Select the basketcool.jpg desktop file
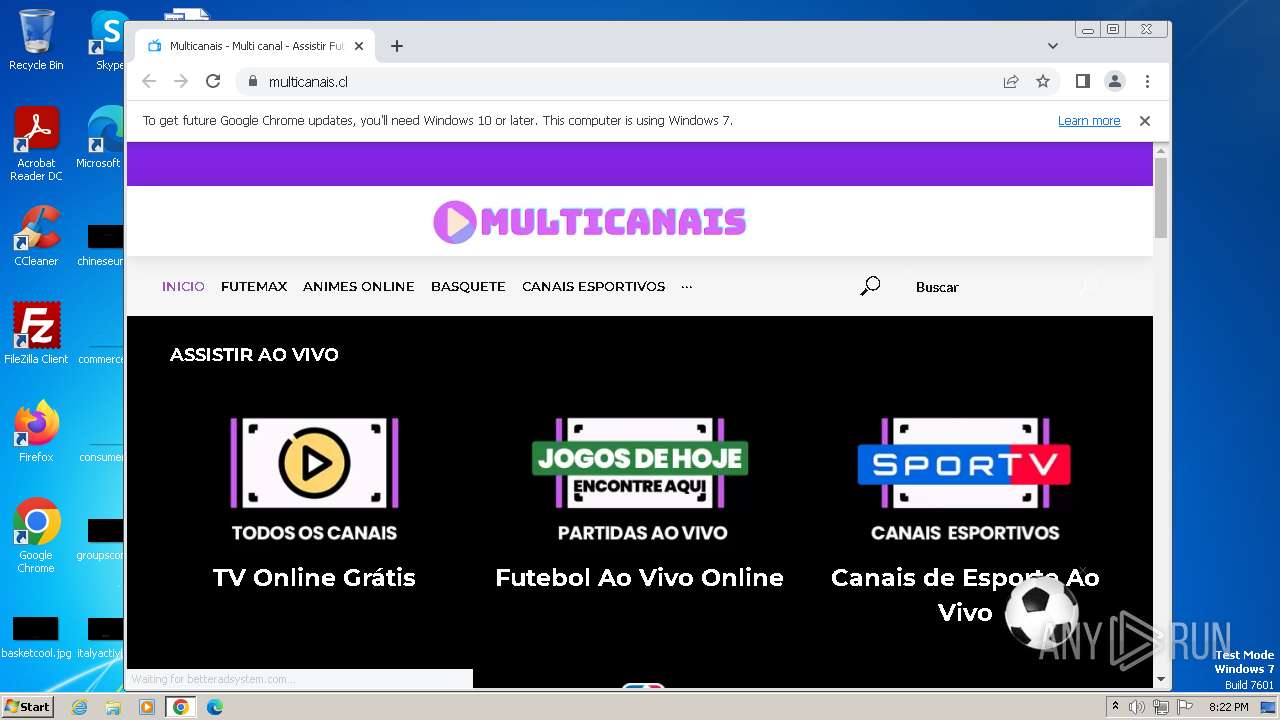1280x720 pixels. (x=36, y=638)
